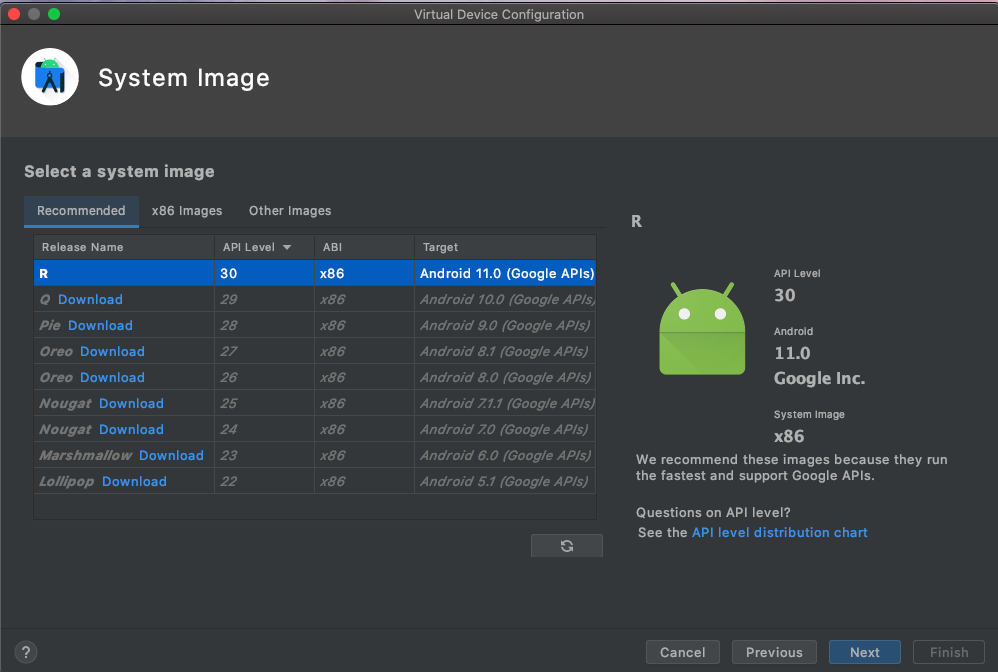Download the Pie system image

pos(103,325)
